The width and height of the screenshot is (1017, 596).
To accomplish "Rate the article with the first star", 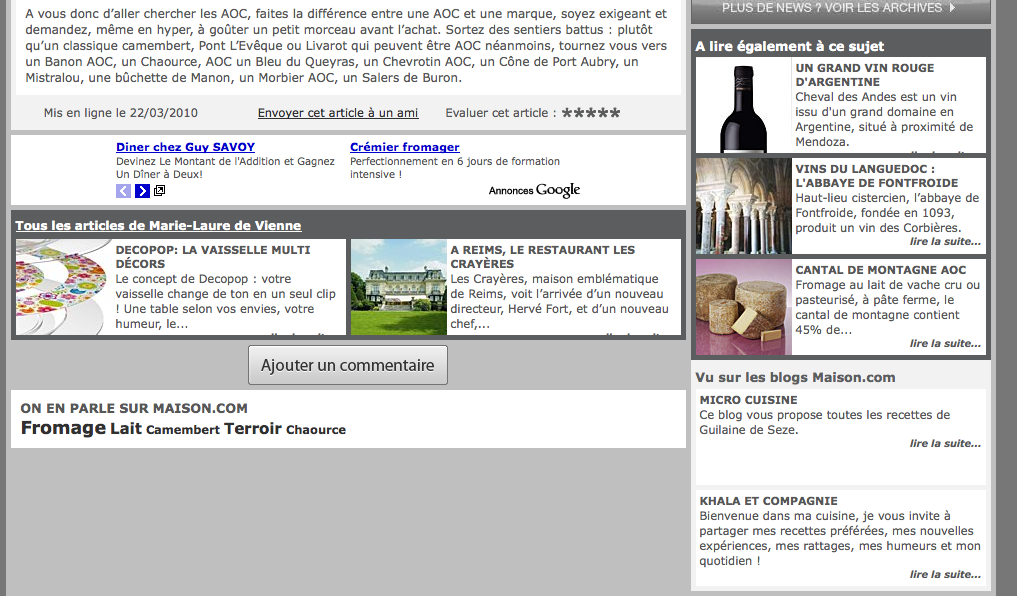I will (x=567, y=113).
